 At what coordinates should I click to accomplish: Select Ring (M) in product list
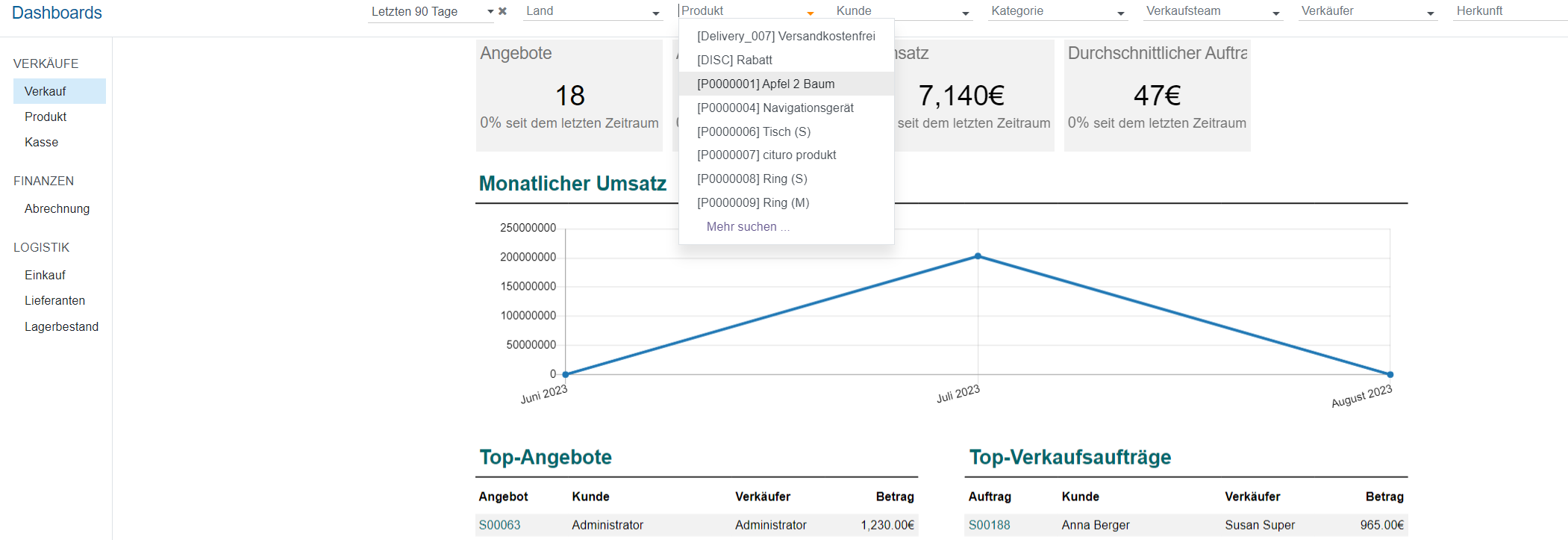[x=752, y=202]
